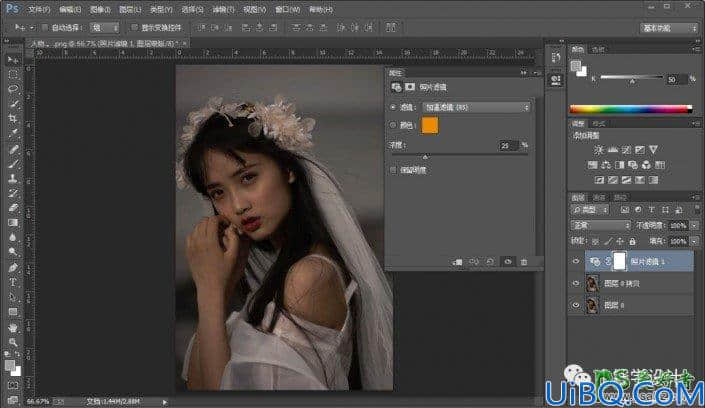
Task: Delete the adjustment via Properties trash icon
Action: coord(524,262)
